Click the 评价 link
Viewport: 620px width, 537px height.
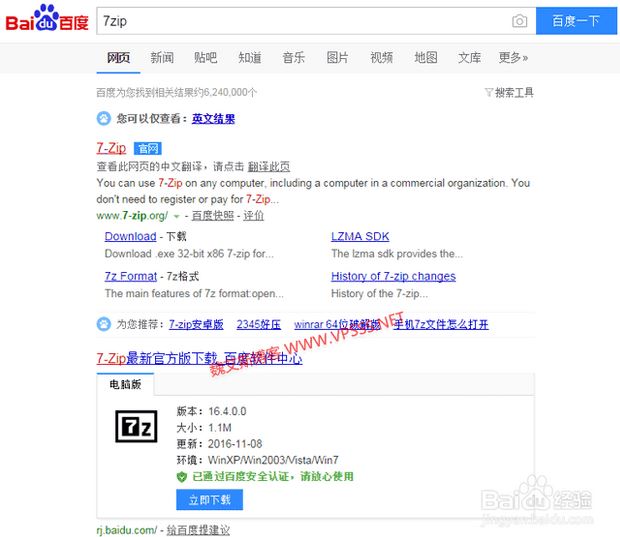tap(253, 216)
